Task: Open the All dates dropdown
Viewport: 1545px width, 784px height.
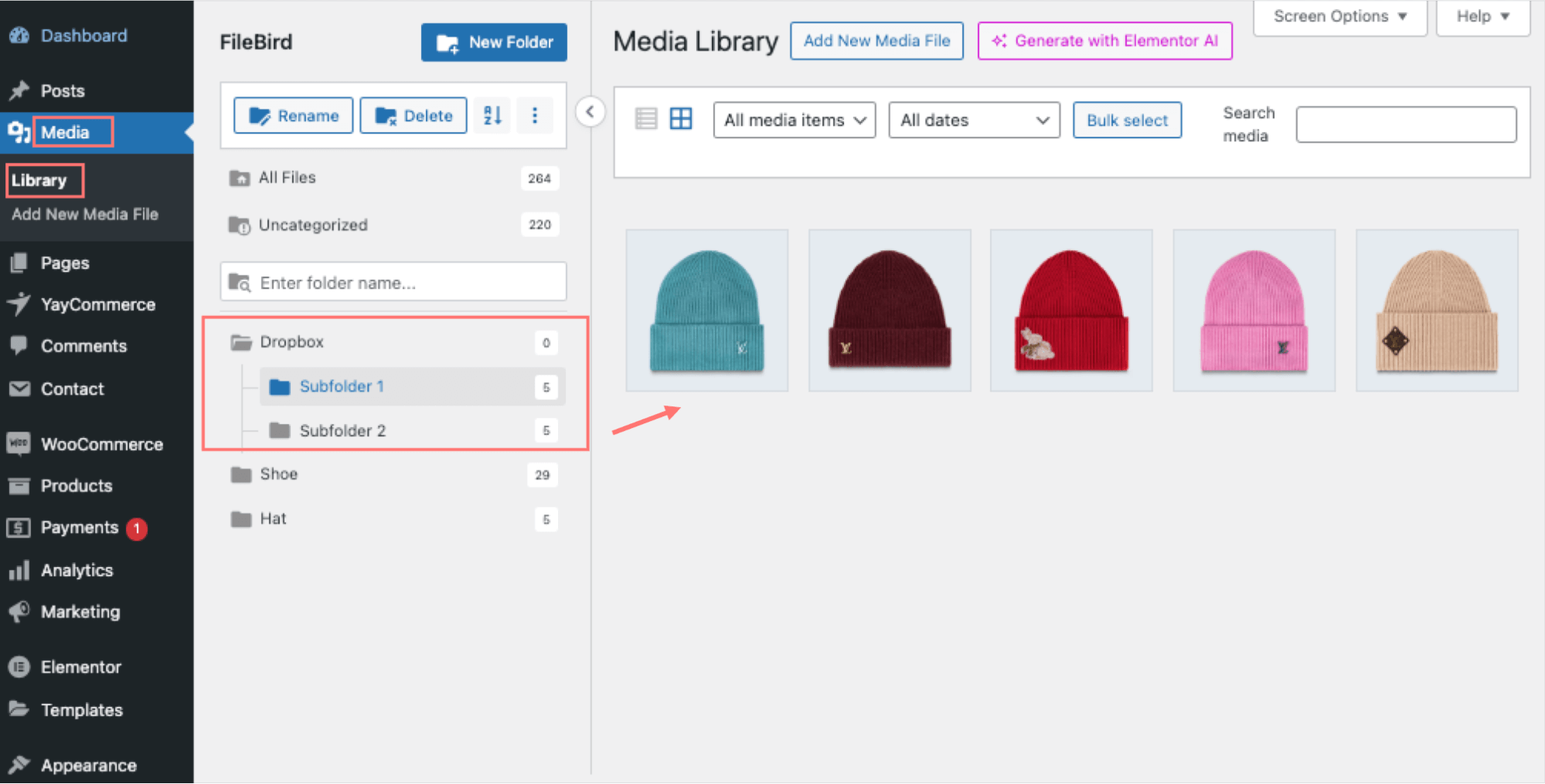Action: 973,120
